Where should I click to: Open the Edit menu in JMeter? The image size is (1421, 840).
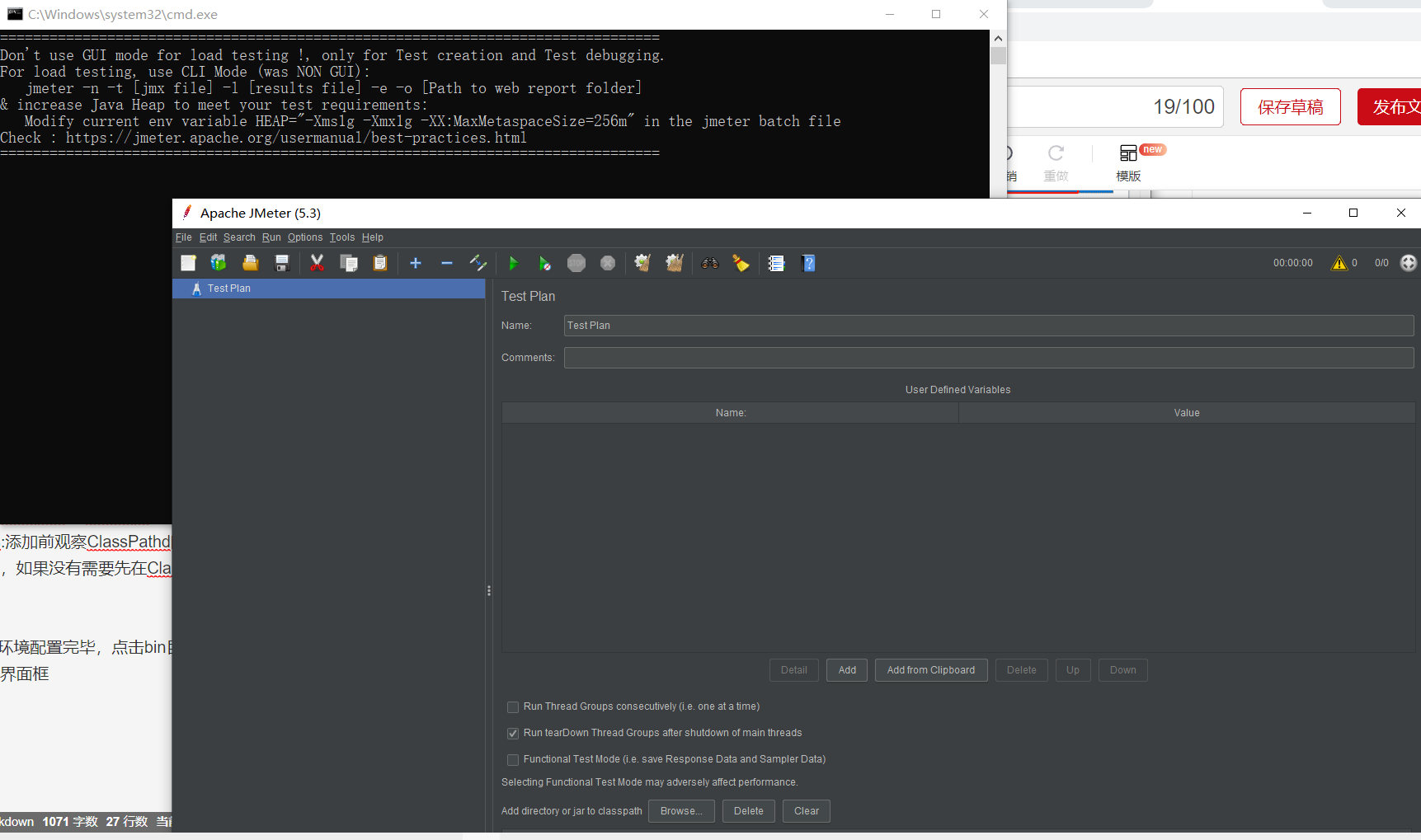(x=208, y=237)
